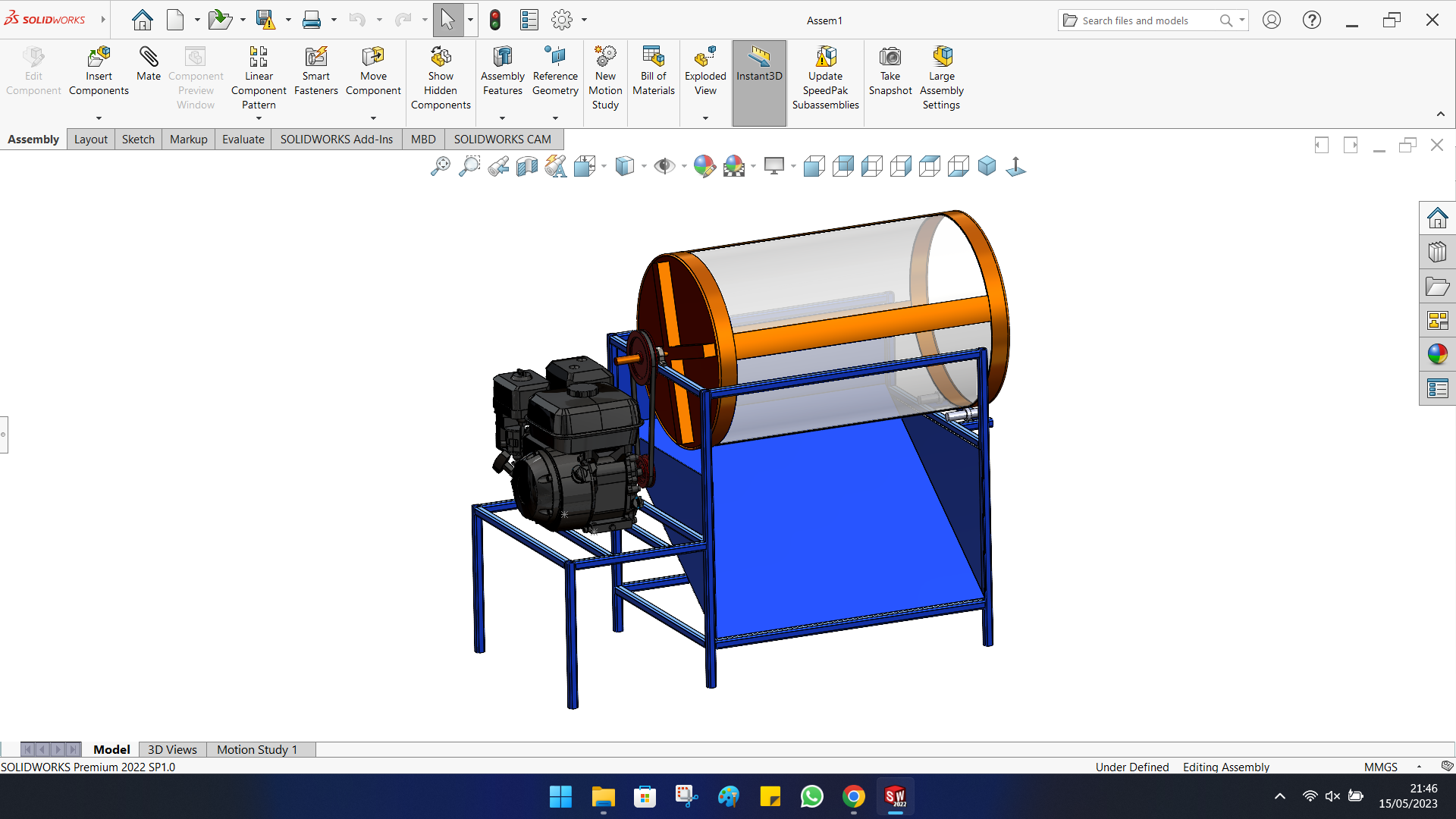The image size is (1456, 819).
Task: Click Search files and models field
Action: (1137, 20)
